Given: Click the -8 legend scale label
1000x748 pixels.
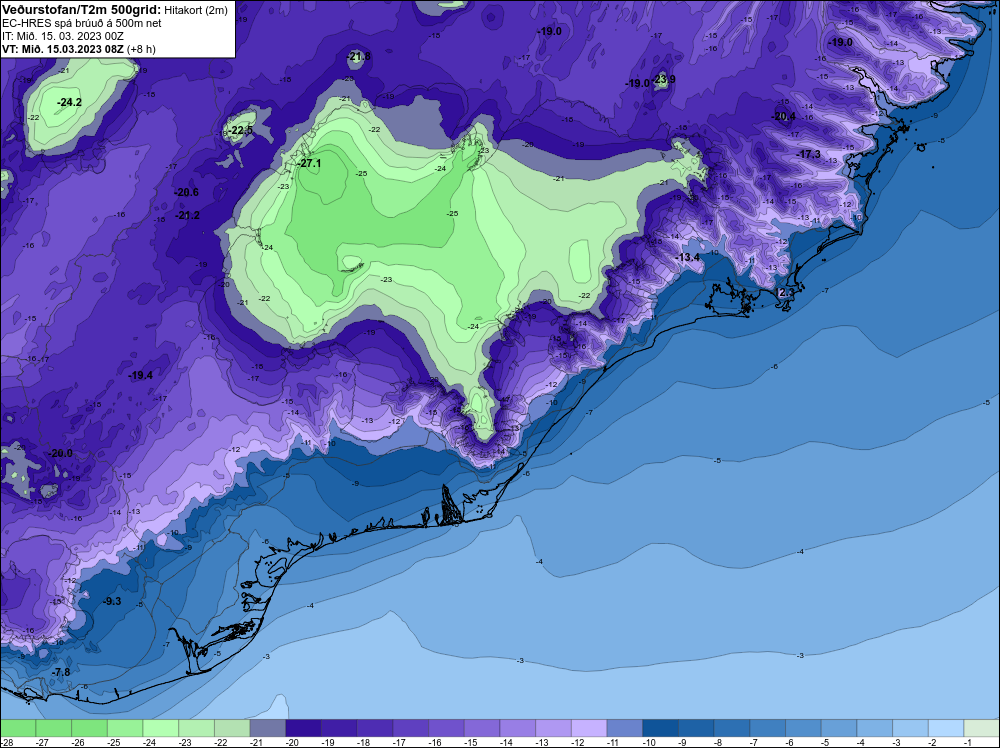Looking at the screenshot, I should click(720, 742).
